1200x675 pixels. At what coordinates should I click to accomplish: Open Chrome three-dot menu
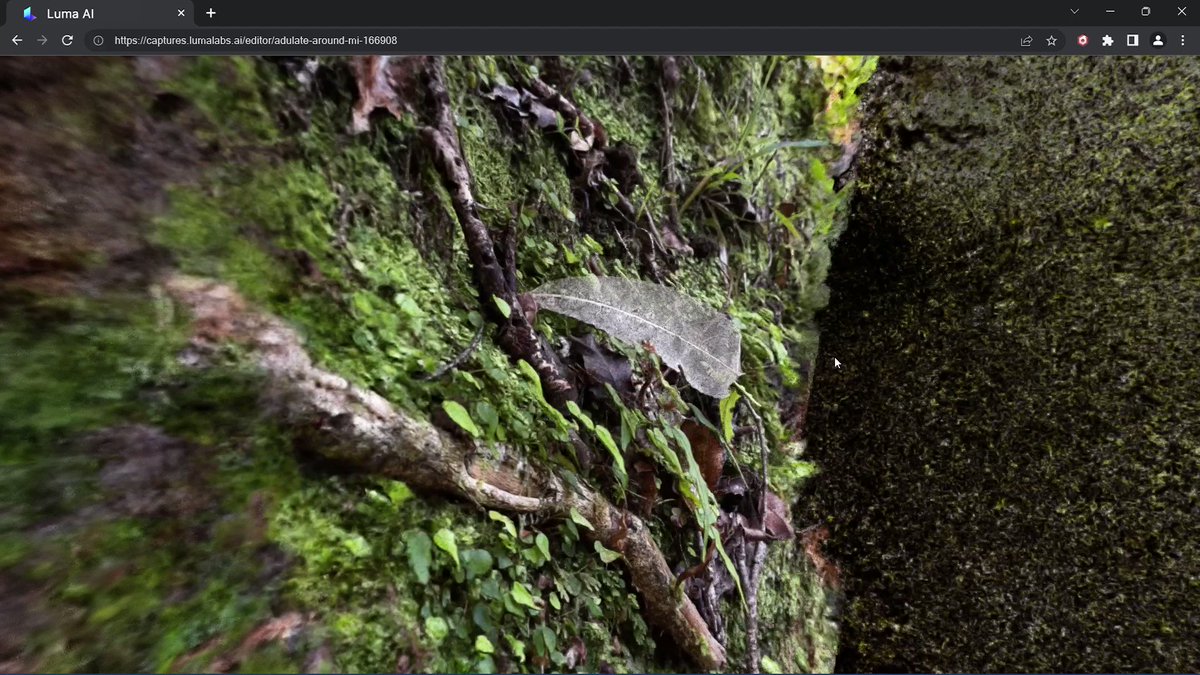[1183, 41]
